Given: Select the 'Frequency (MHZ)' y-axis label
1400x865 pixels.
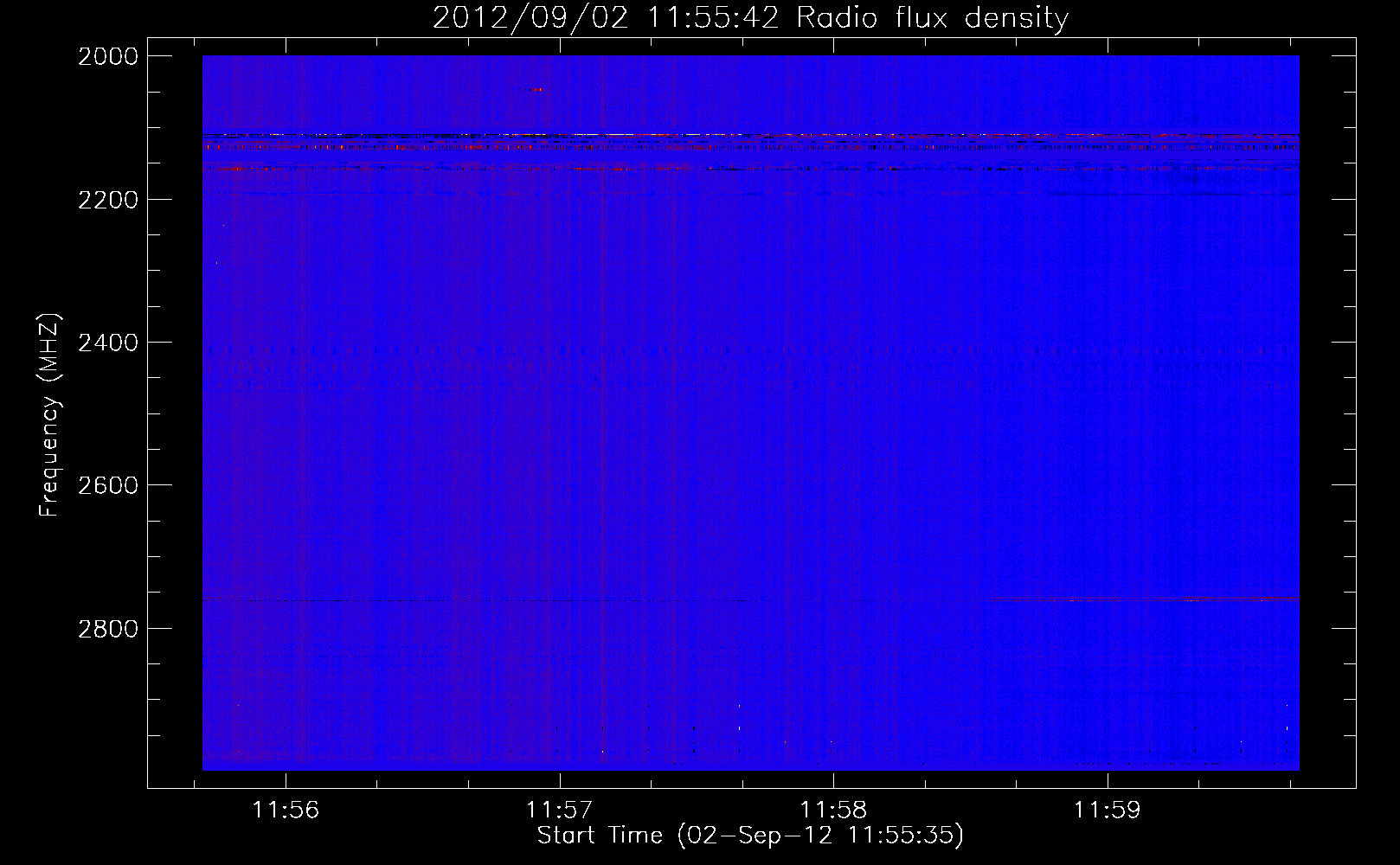Looking at the screenshot, I should tap(49, 415).
